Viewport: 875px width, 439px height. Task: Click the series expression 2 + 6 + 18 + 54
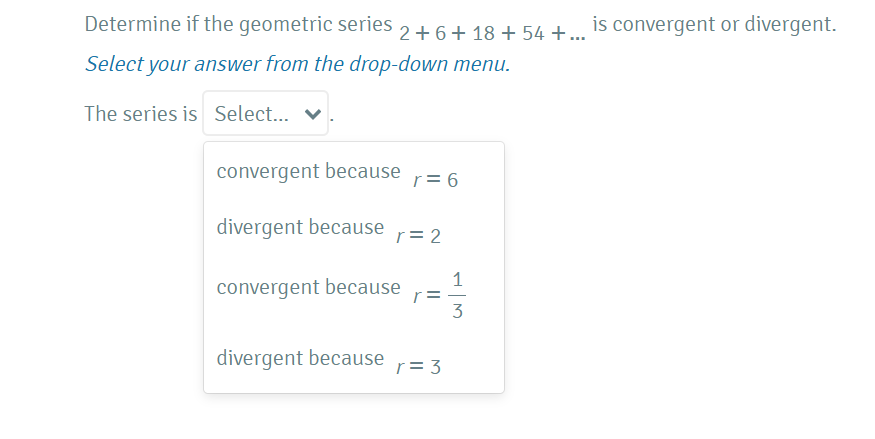(x=470, y=33)
